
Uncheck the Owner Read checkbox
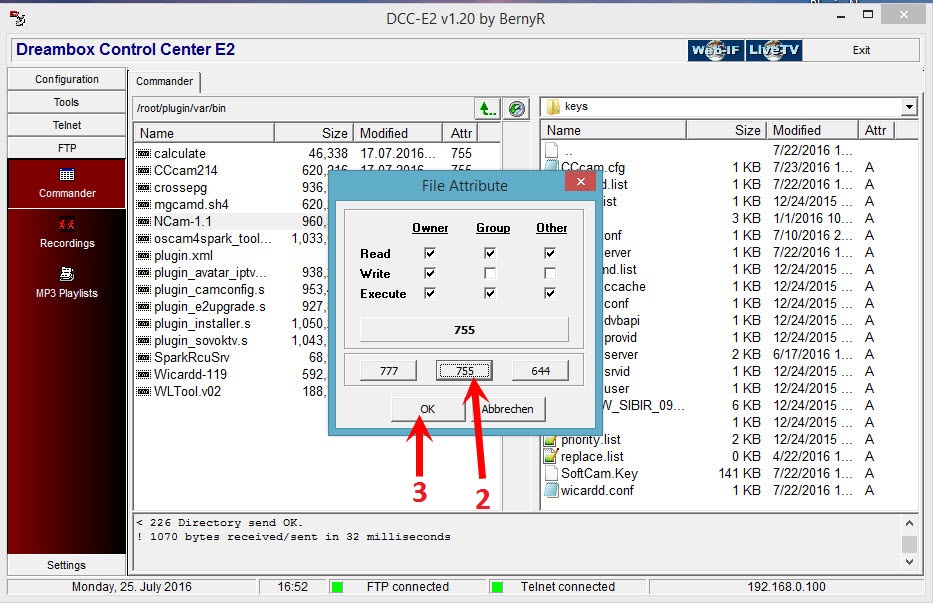(430, 253)
